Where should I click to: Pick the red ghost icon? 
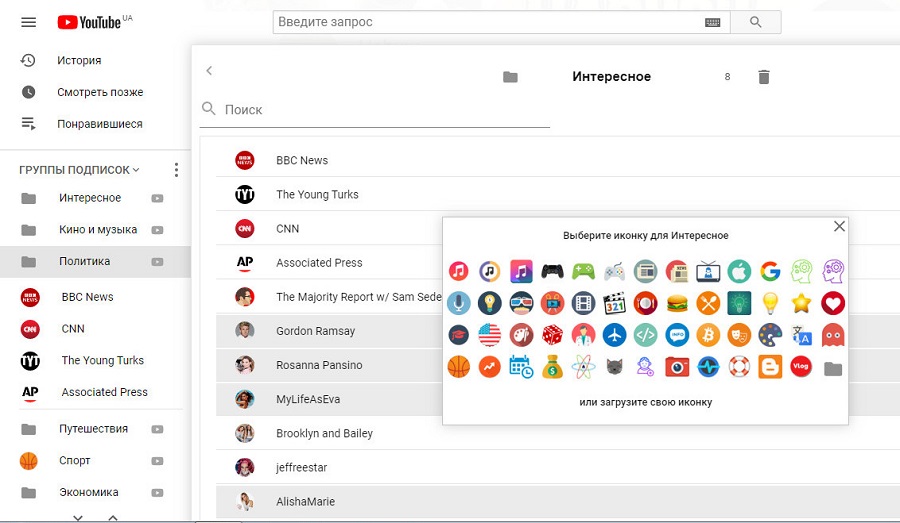pyautogui.click(x=833, y=335)
